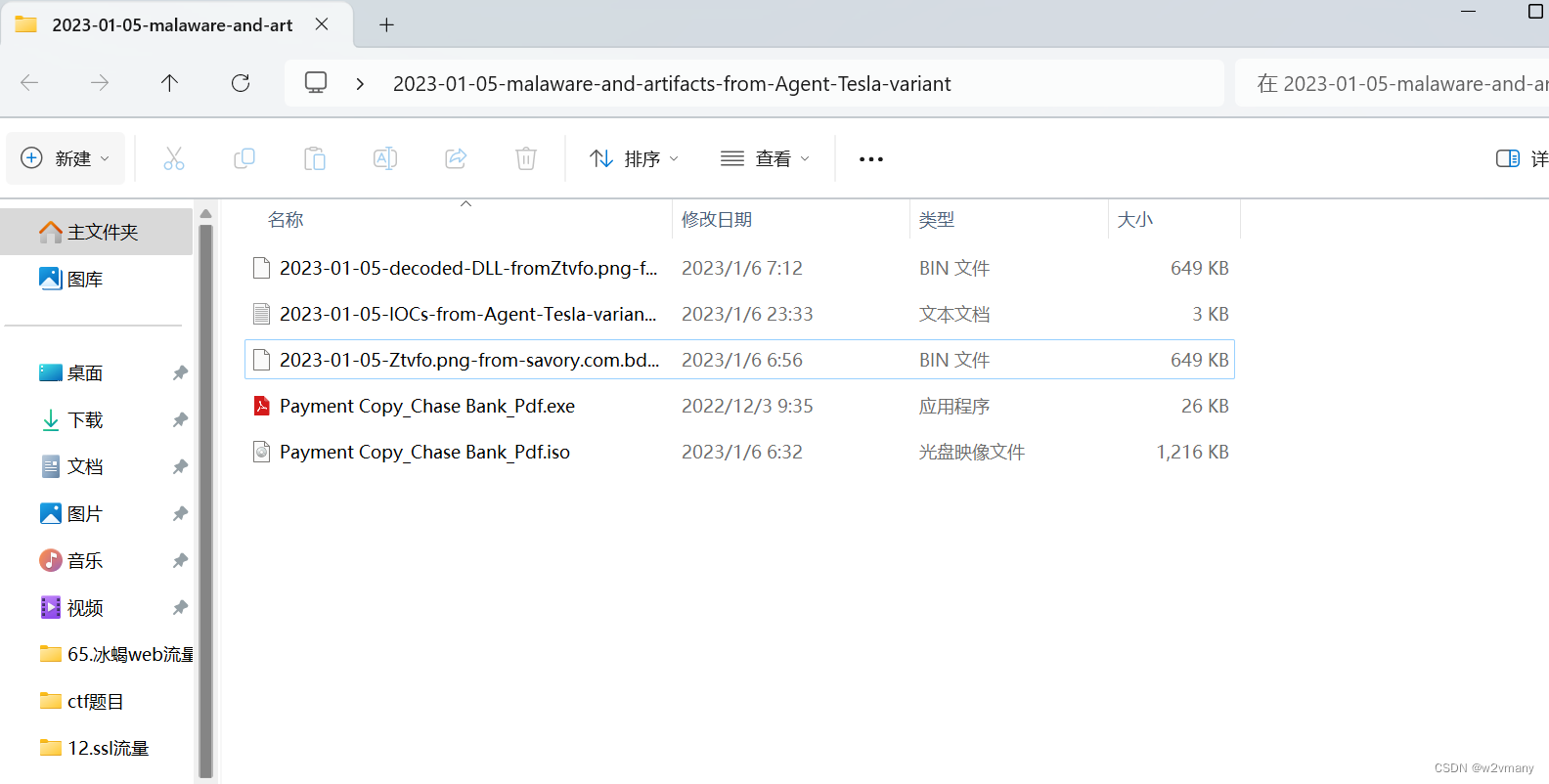Click the 2022/12/3 9:35 date cell
This screenshot has height=784, width=1549.
(x=747, y=406)
